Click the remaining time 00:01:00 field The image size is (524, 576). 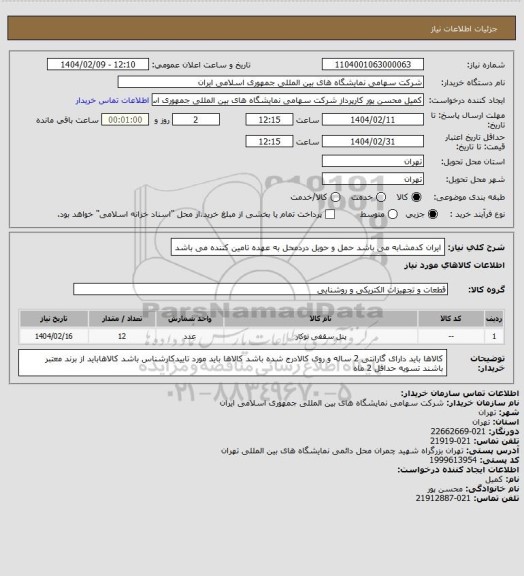click(125, 120)
